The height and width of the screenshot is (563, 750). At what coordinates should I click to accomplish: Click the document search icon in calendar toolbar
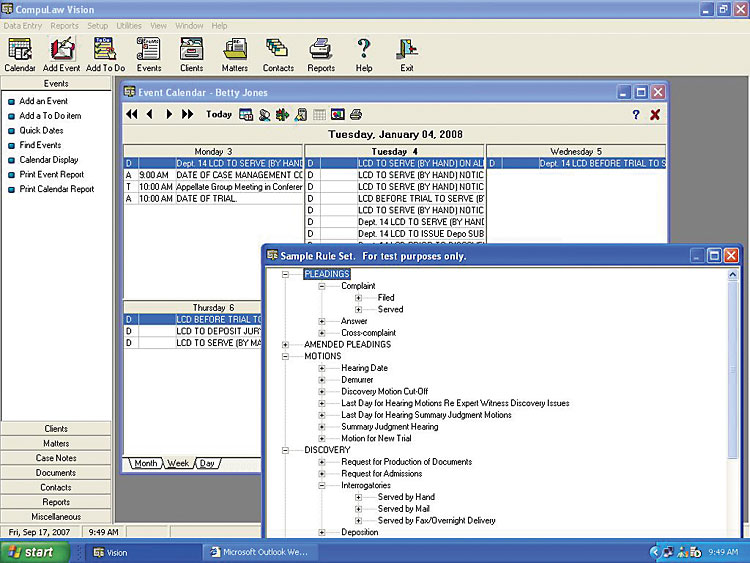coord(301,114)
